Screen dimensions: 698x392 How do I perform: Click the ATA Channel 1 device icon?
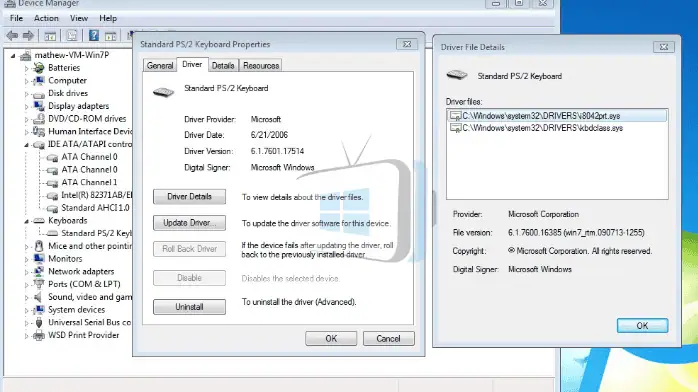point(53,183)
